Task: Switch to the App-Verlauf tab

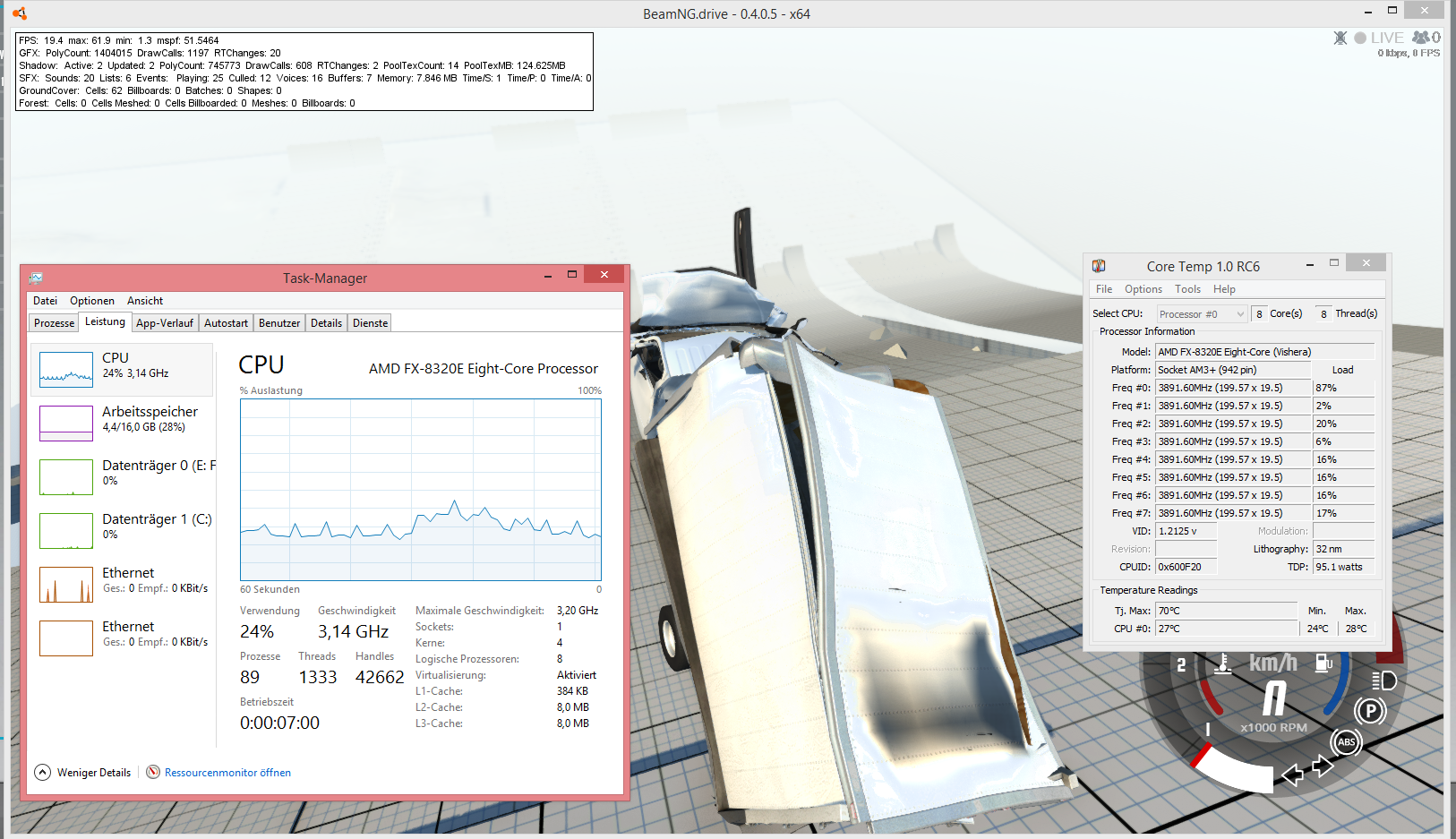Action: pyautogui.click(x=165, y=323)
